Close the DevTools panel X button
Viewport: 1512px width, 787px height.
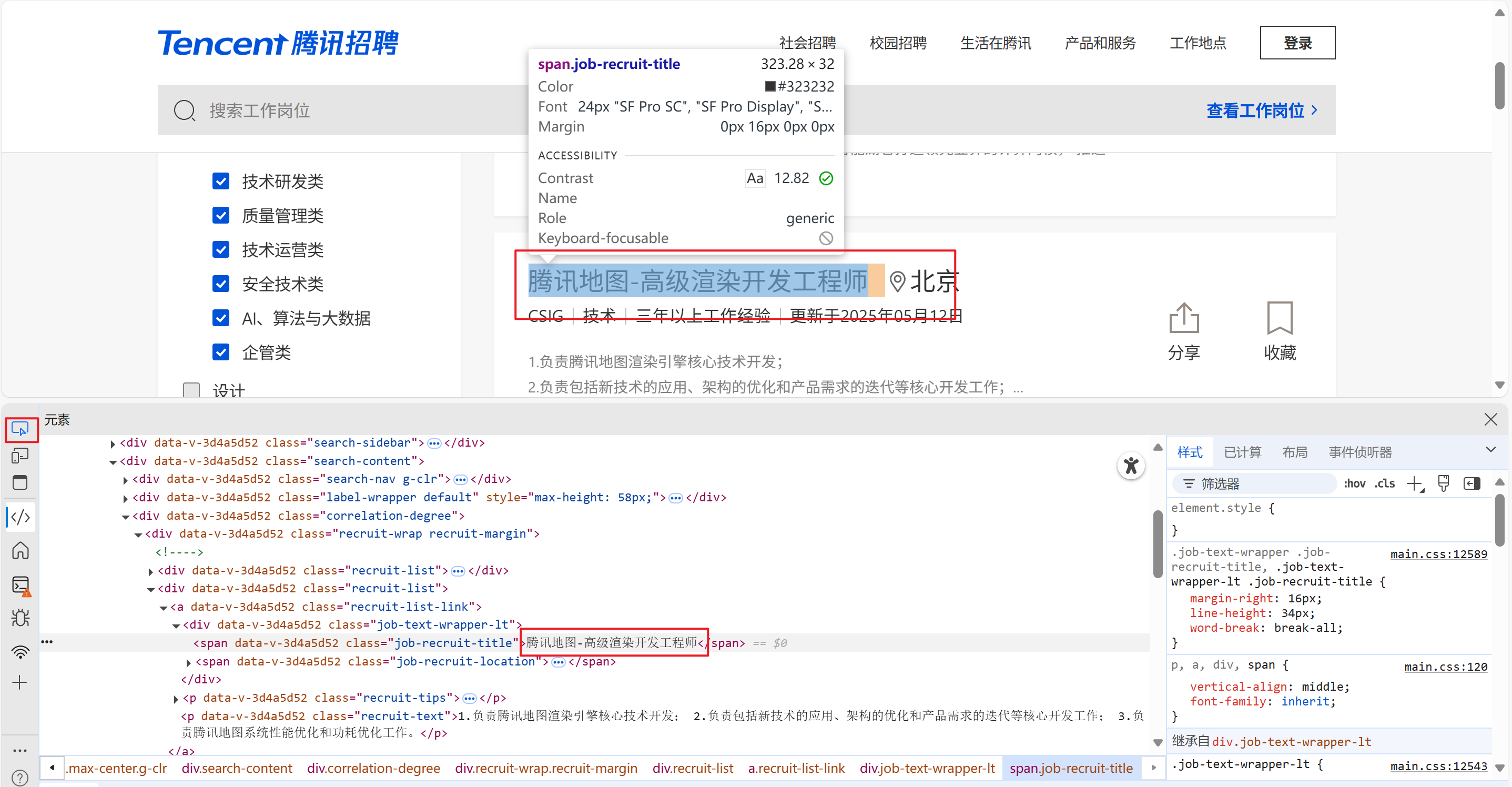click(x=1490, y=419)
